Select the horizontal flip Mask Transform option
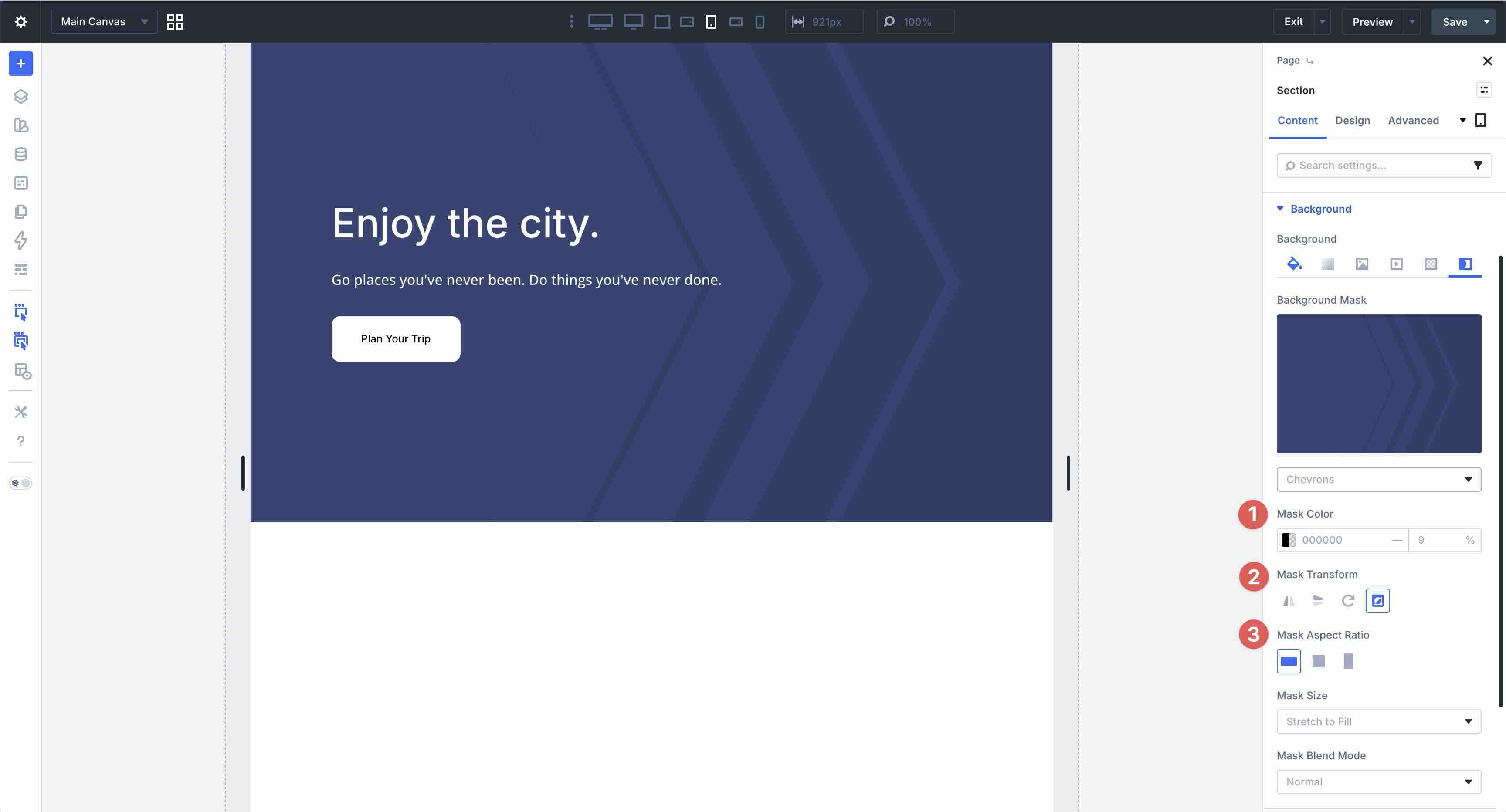This screenshot has width=1506, height=812. pos(1289,600)
